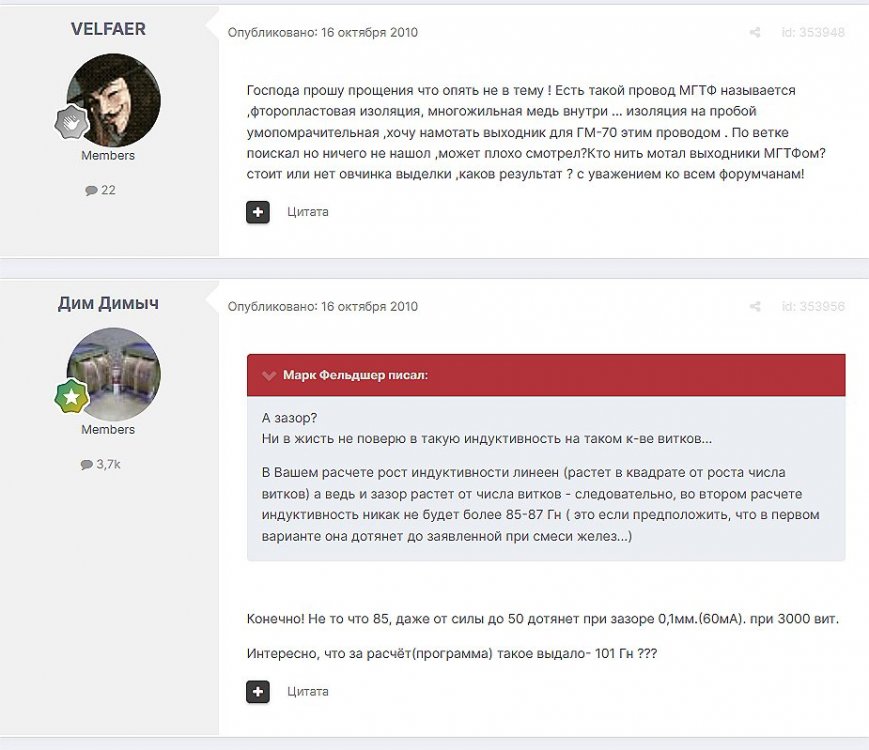Click Дим Димыч's green star rank badge
This screenshot has width=869, height=750.
[x=72, y=397]
